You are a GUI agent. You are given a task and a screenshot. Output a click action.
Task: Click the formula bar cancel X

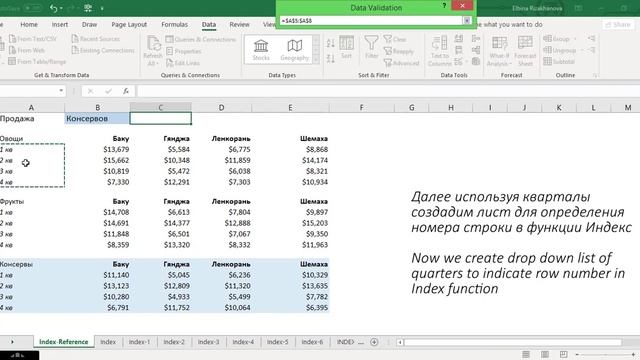point(90,91)
